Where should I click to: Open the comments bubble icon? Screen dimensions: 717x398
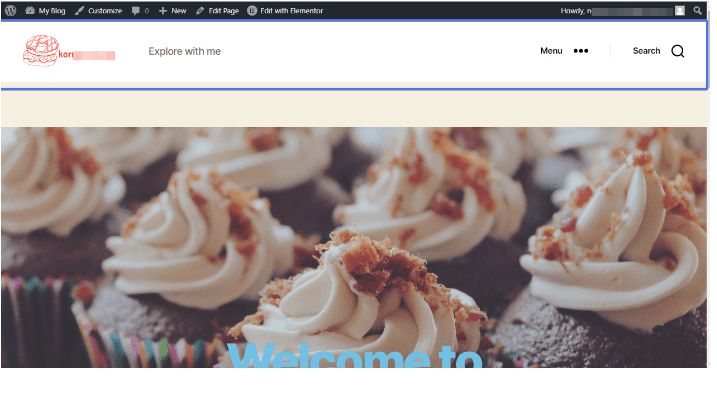point(135,11)
